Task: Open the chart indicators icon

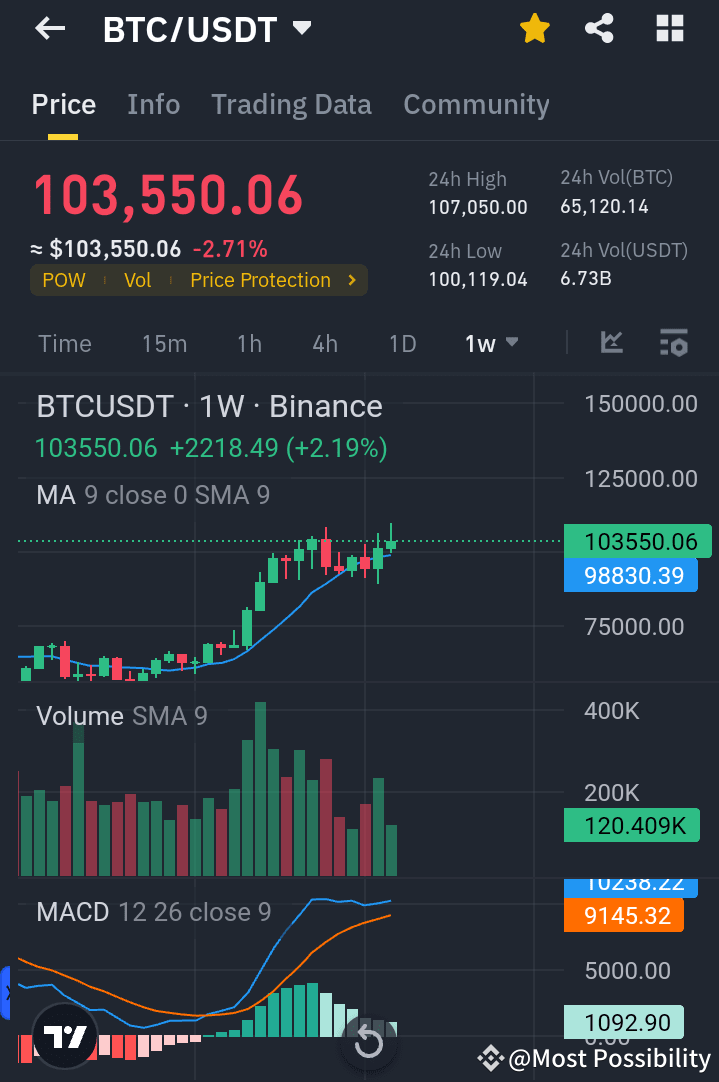Action: pyautogui.click(x=612, y=343)
